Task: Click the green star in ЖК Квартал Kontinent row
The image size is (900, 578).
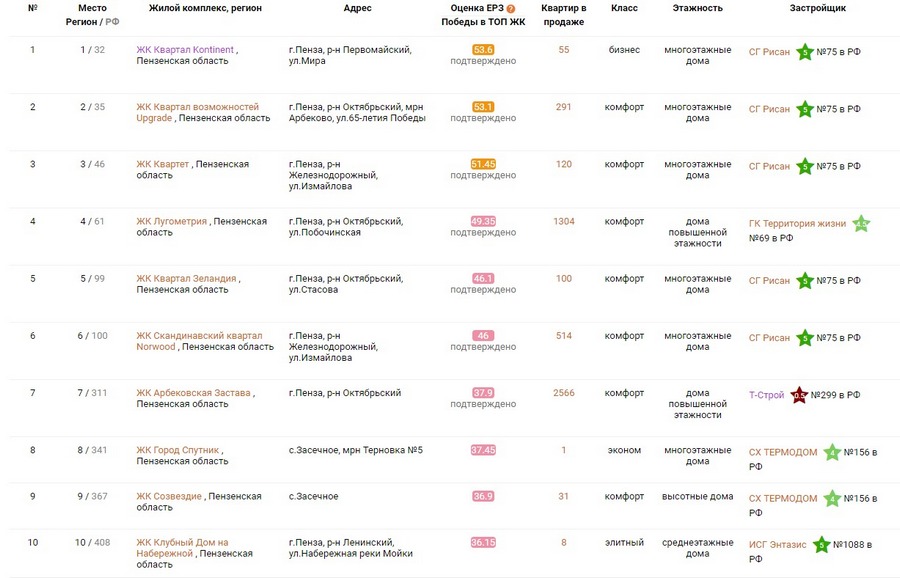Action: (804, 52)
